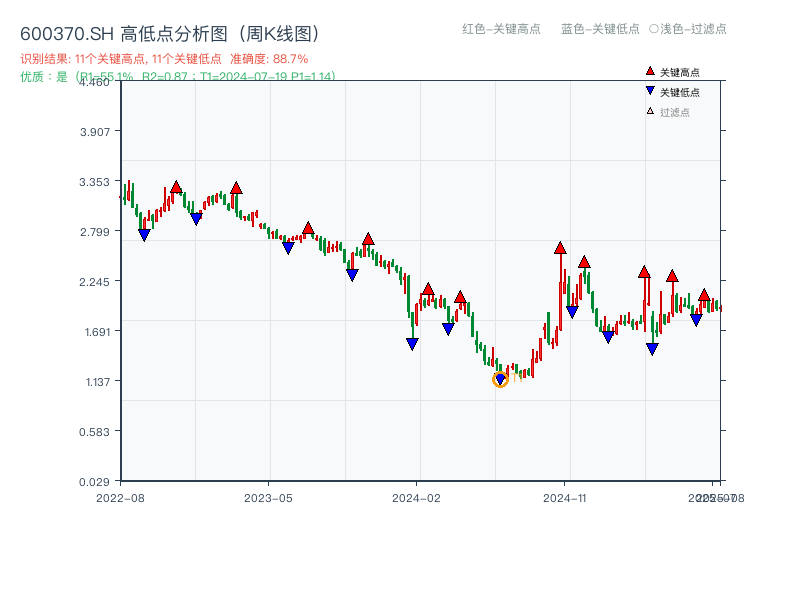Click the 2024-11 x-axis label
The image size is (800, 600).
click(x=565, y=498)
